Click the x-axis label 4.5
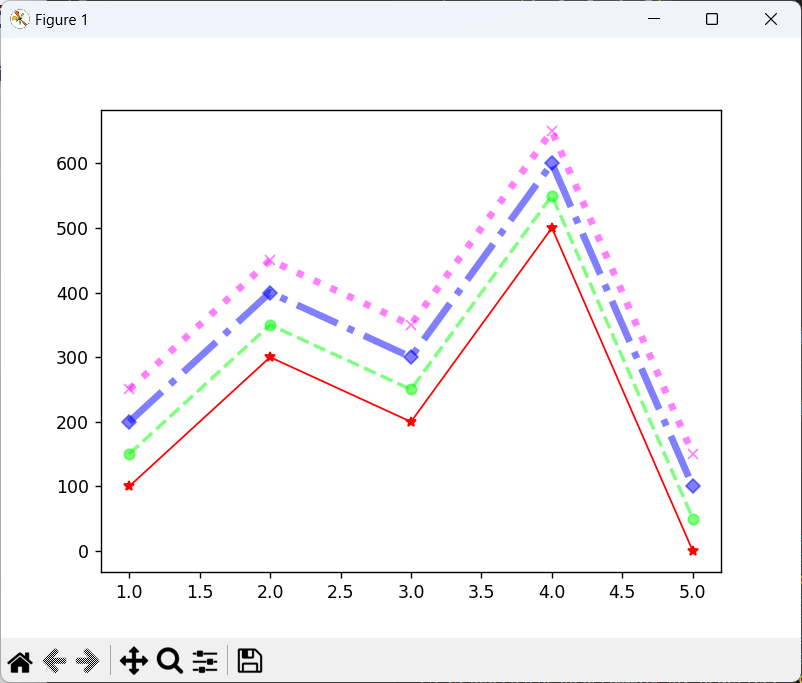This screenshot has height=683, width=802. tap(622, 592)
